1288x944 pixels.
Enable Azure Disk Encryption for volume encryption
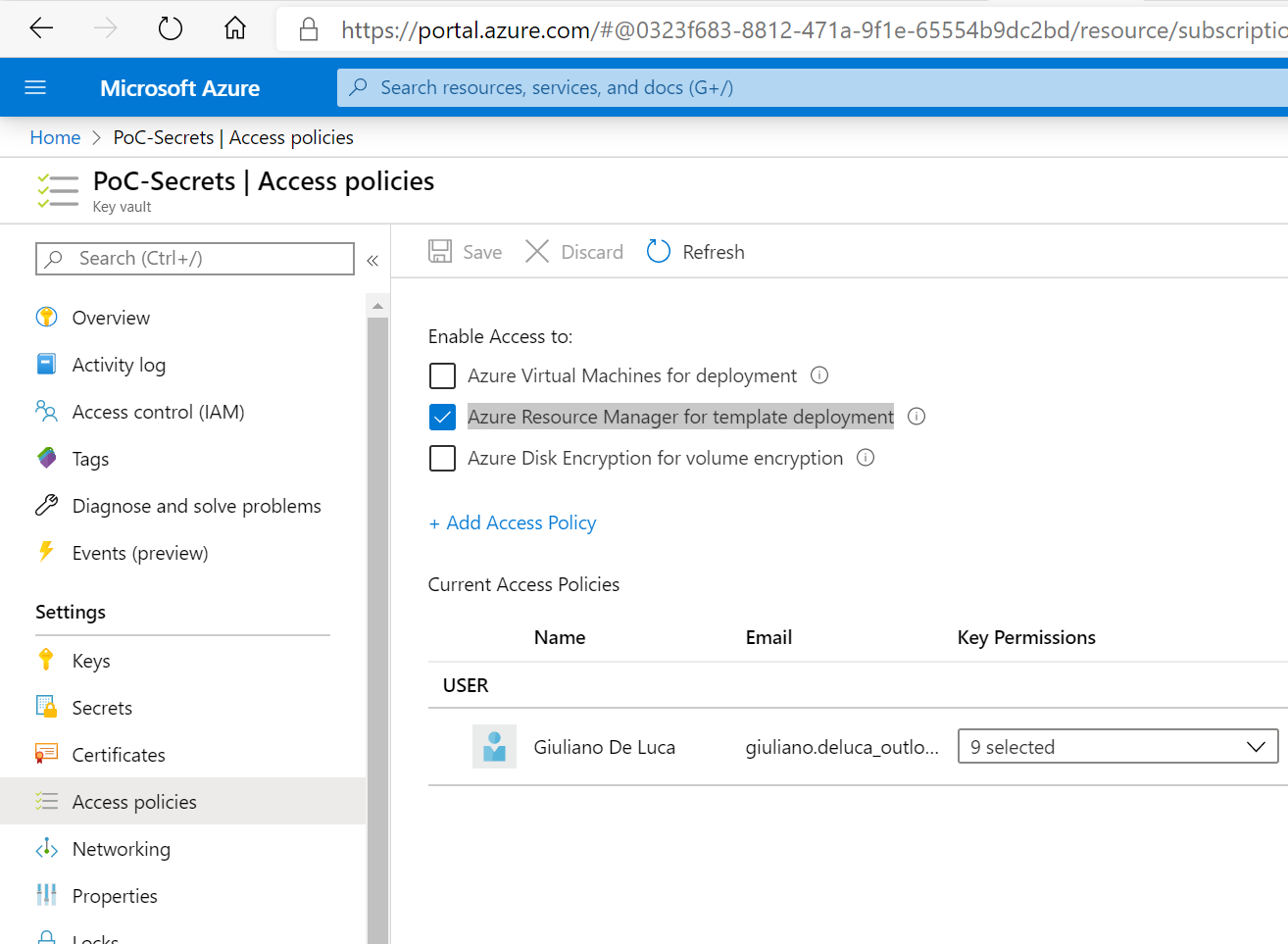pyautogui.click(x=442, y=458)
